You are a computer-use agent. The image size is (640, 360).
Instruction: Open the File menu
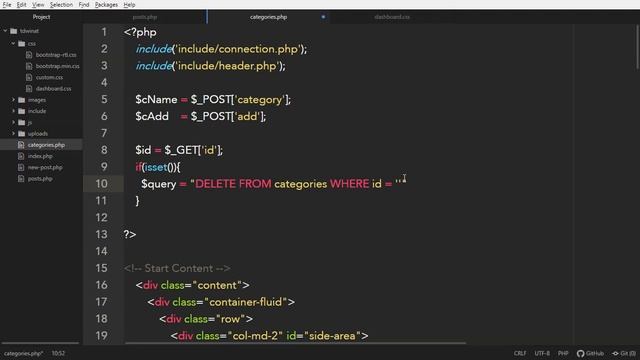click(7, 4)
